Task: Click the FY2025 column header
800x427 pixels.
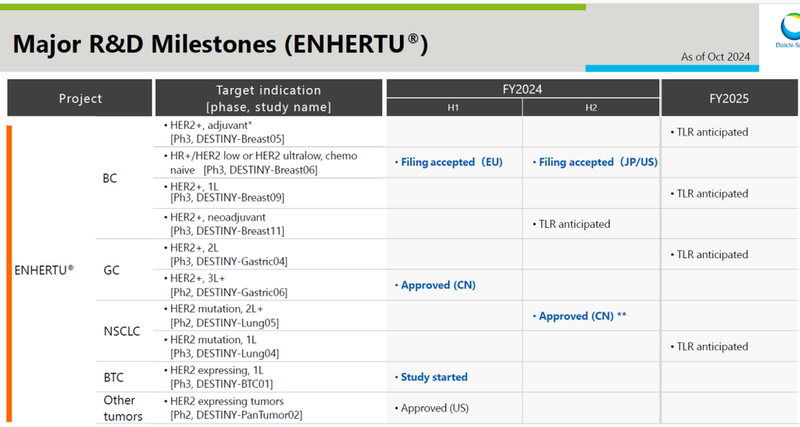Action: [730, 99]
